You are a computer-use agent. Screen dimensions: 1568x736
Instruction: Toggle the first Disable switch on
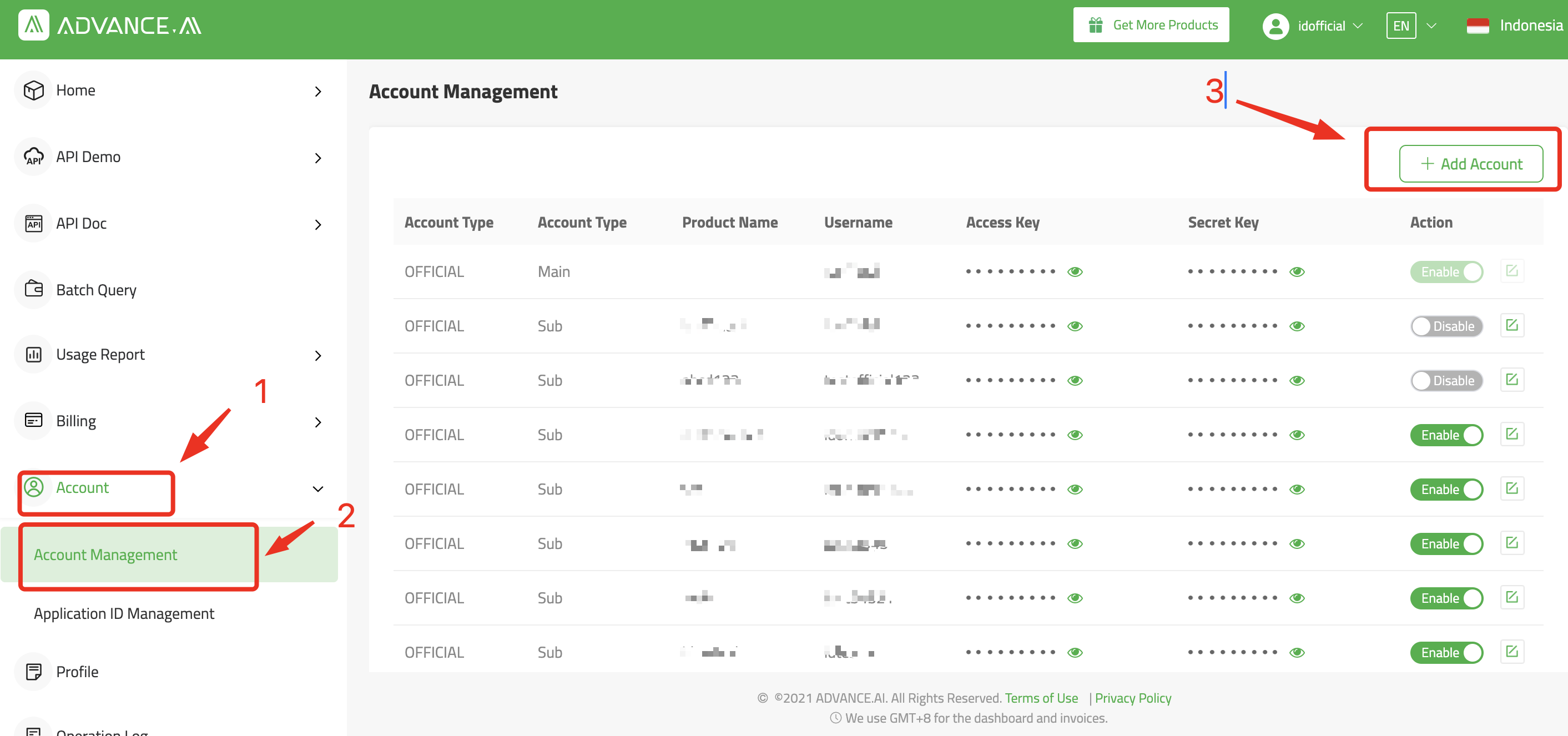point(1446,326)
